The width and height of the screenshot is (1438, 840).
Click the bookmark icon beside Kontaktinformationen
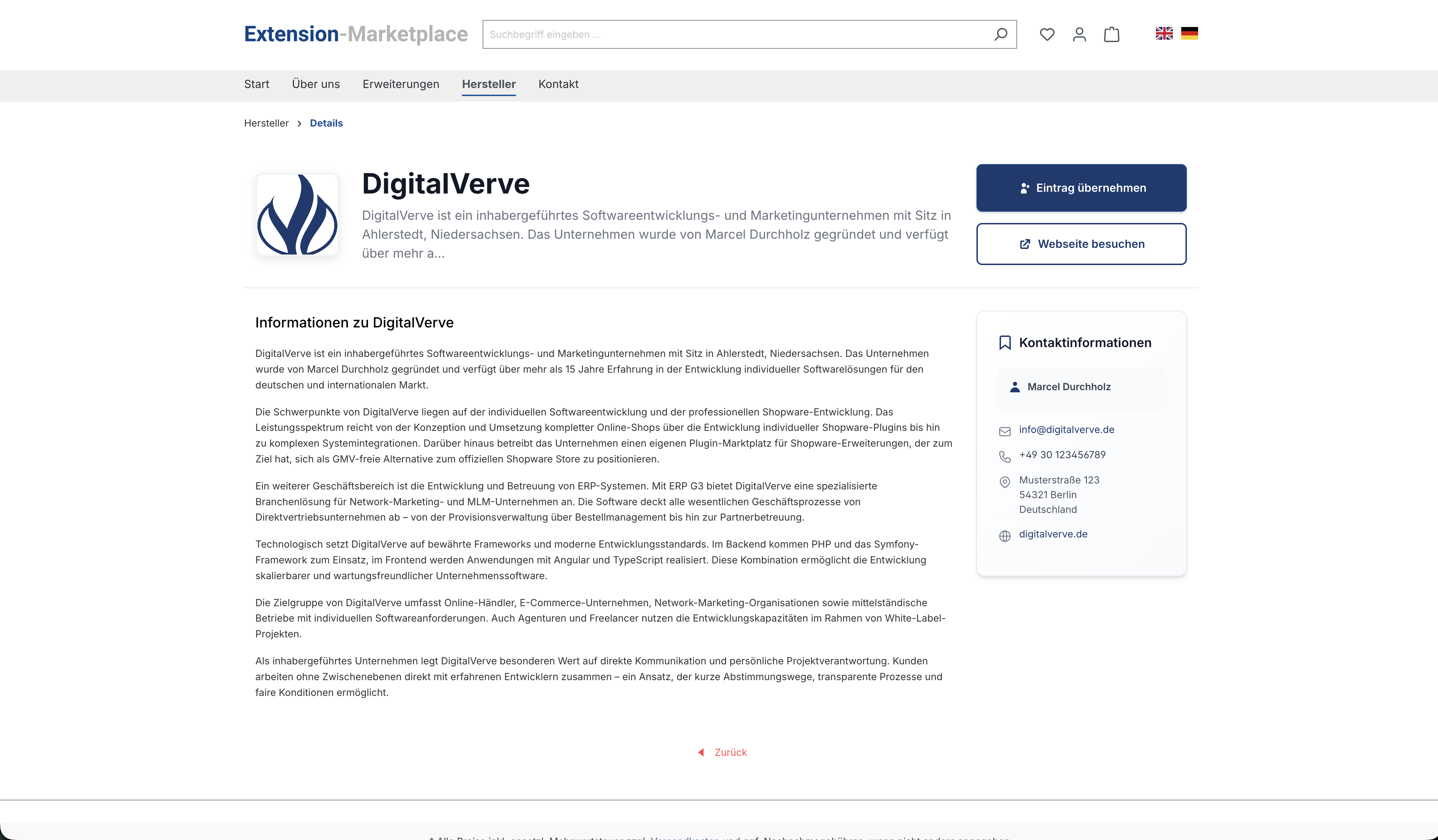tap(1005, 343)
